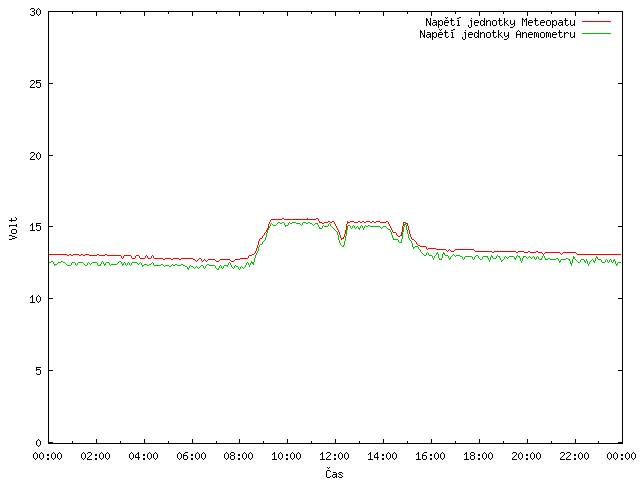Click the green legend line sample
The width and height of the screenshot is (640, 480).
(x=596, y=33)
